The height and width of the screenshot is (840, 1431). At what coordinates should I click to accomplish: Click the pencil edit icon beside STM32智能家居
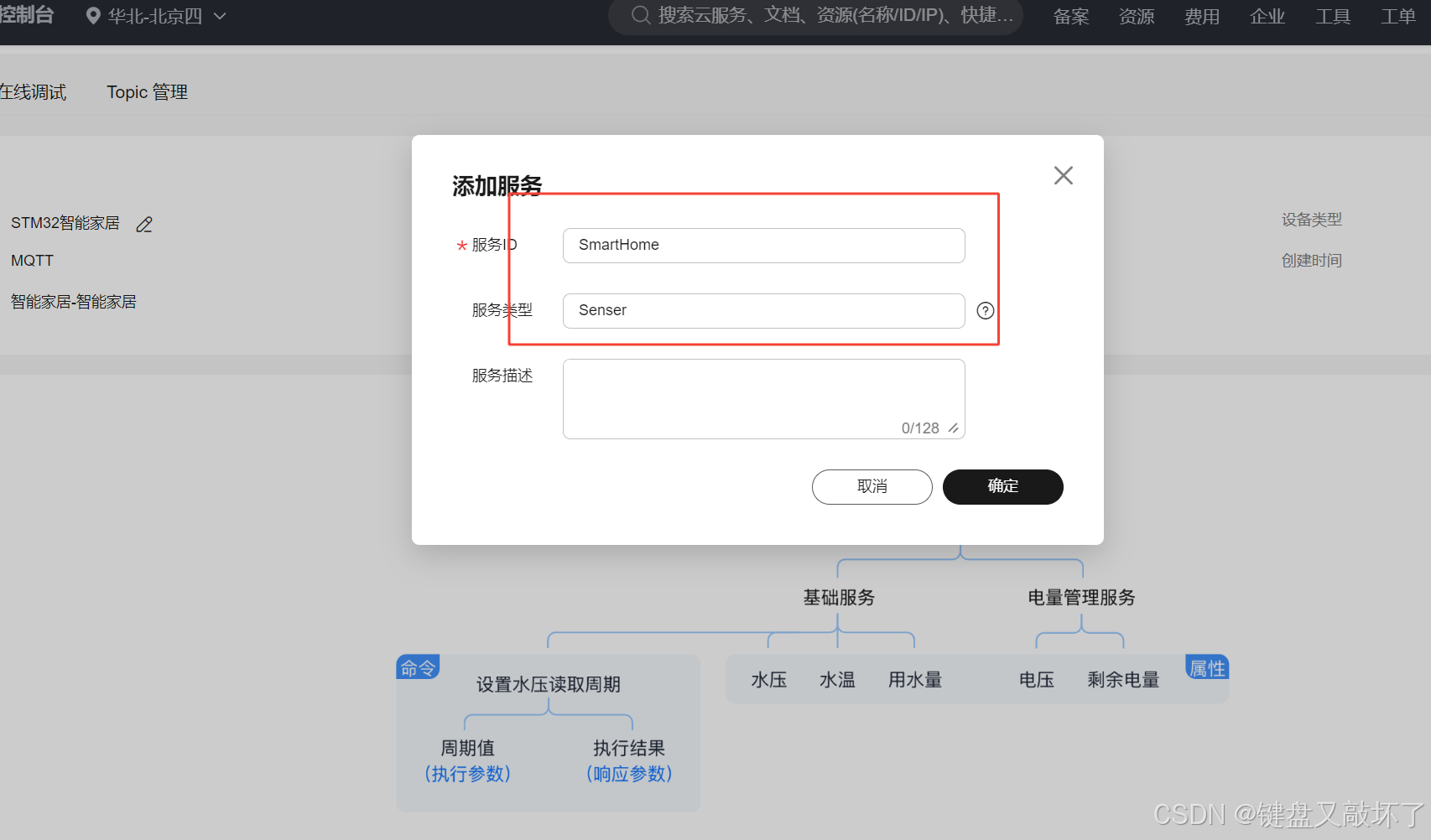click(x=143, y=224)
